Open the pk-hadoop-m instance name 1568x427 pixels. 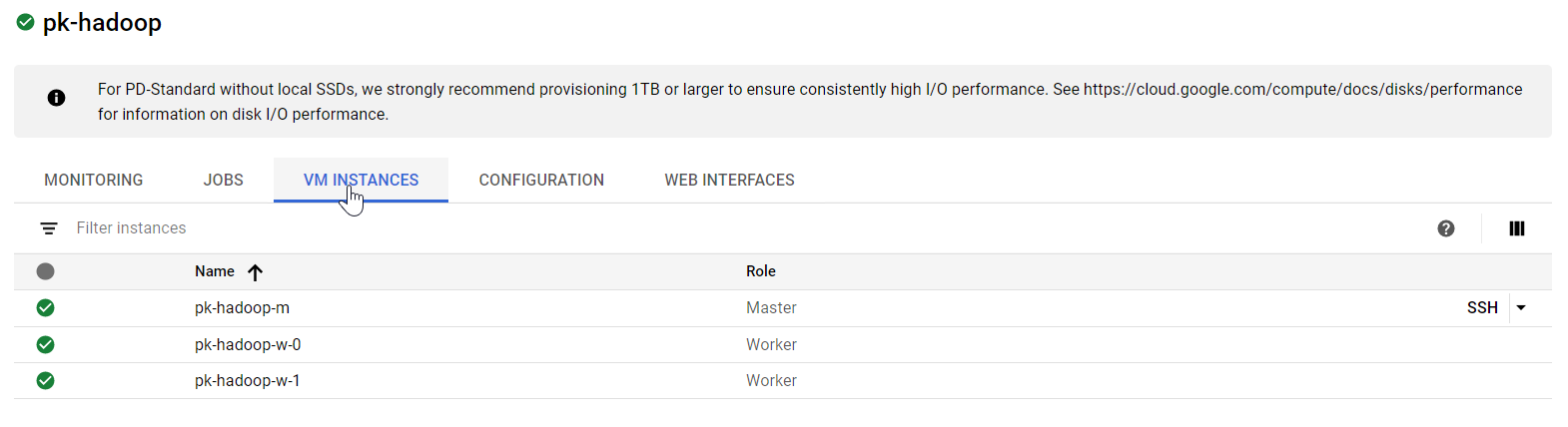tap(242, 307)
